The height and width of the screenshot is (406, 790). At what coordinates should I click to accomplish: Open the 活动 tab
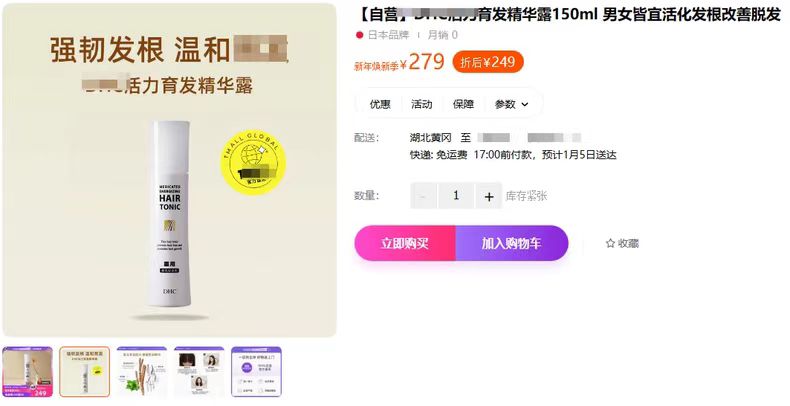pyautogui.click(x=422, y=104)
